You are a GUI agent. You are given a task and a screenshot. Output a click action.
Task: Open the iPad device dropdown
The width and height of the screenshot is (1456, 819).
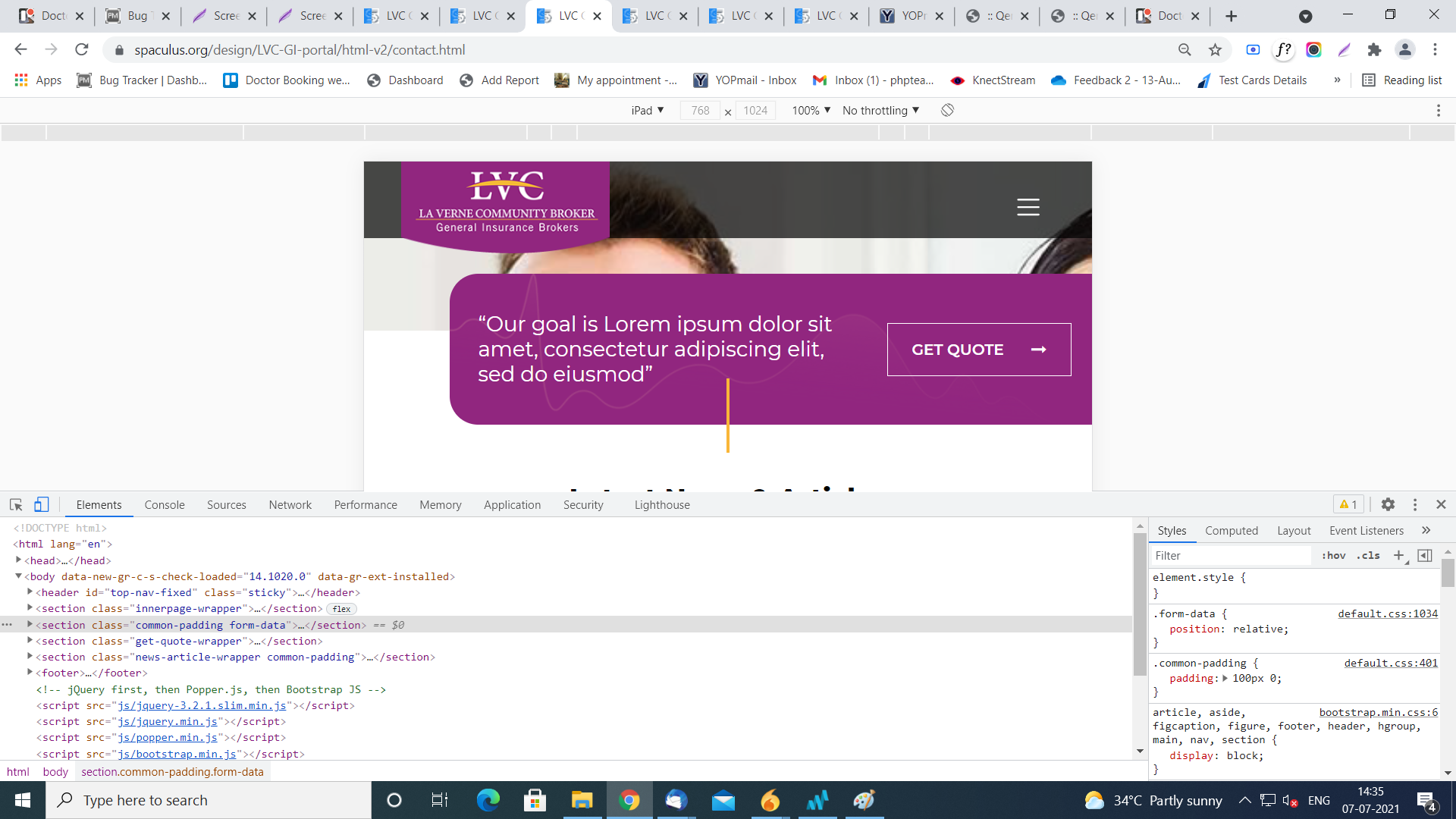647,110
